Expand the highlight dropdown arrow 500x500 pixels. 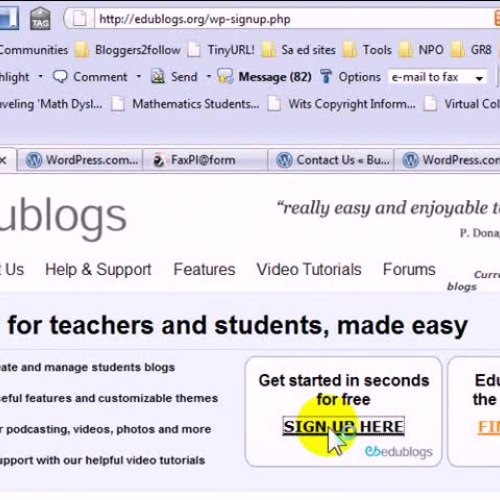pyautogui.click(x=40, y=77)
